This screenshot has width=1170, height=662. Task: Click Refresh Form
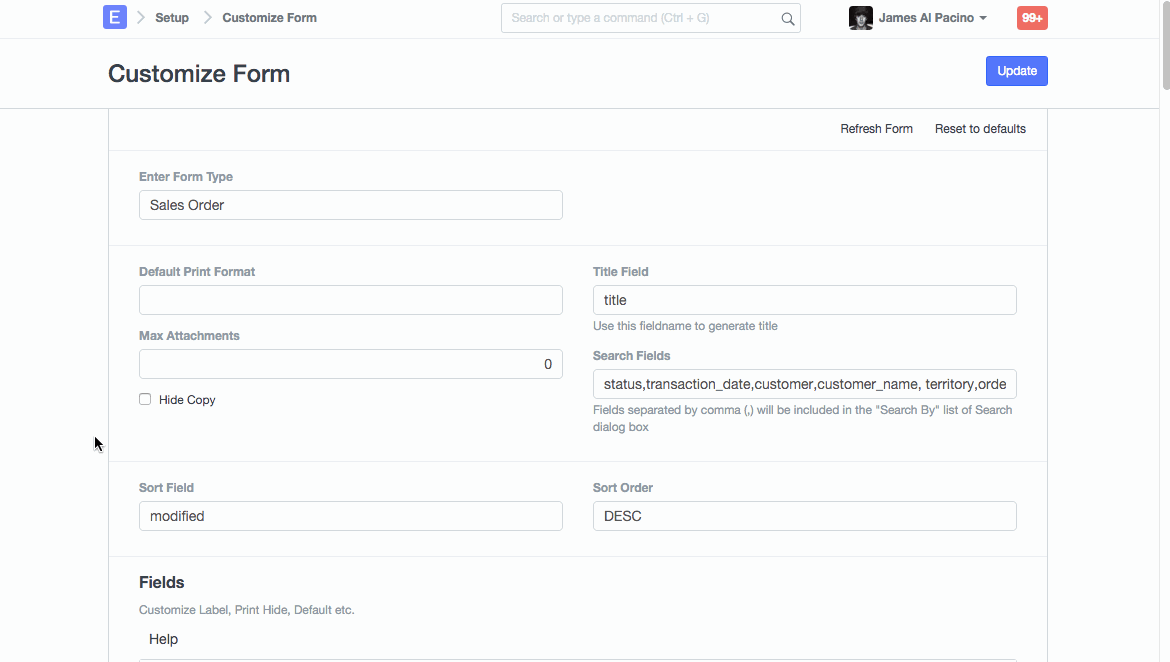click(876, 129)
